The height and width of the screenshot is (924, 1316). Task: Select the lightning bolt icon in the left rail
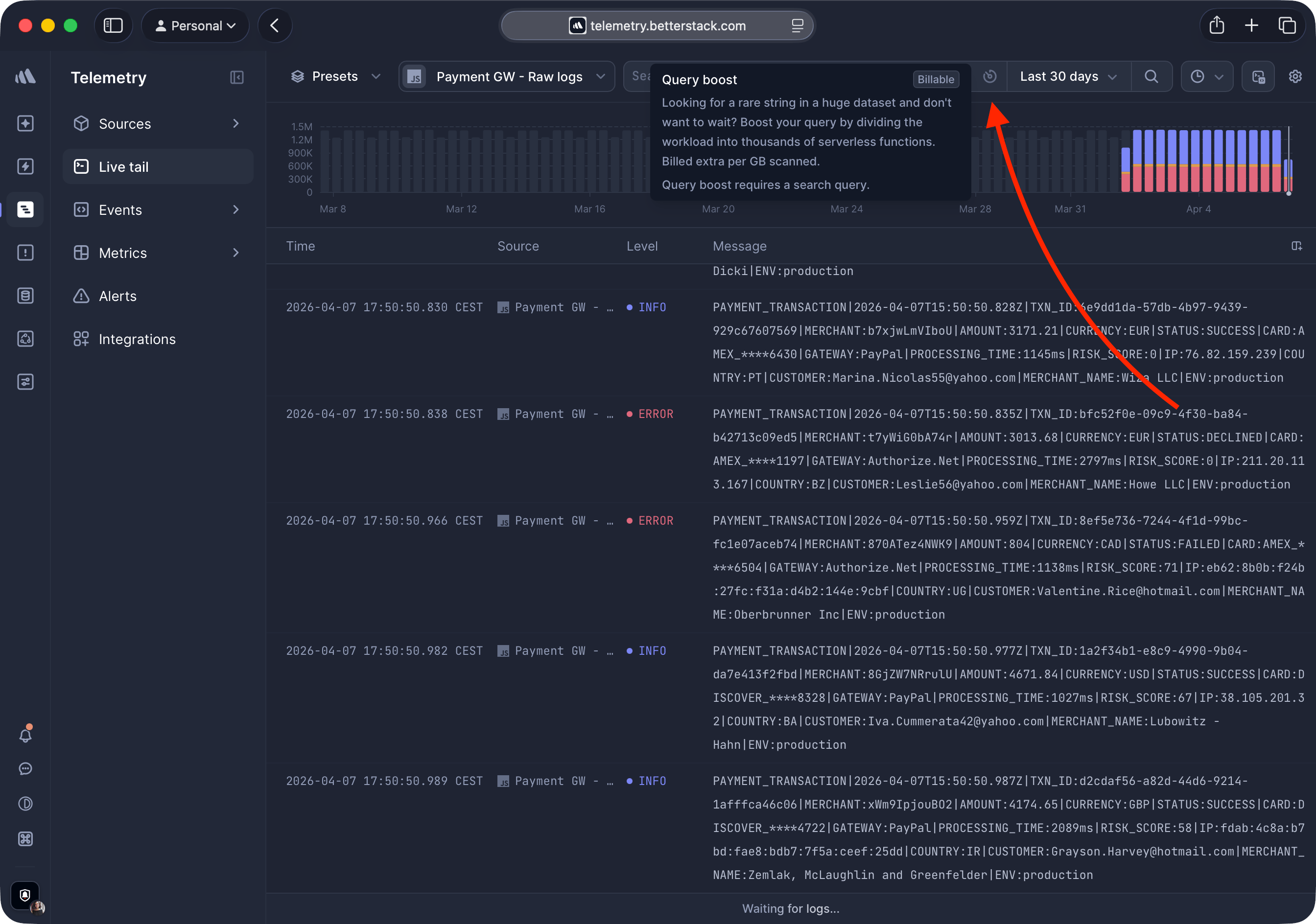25,166
